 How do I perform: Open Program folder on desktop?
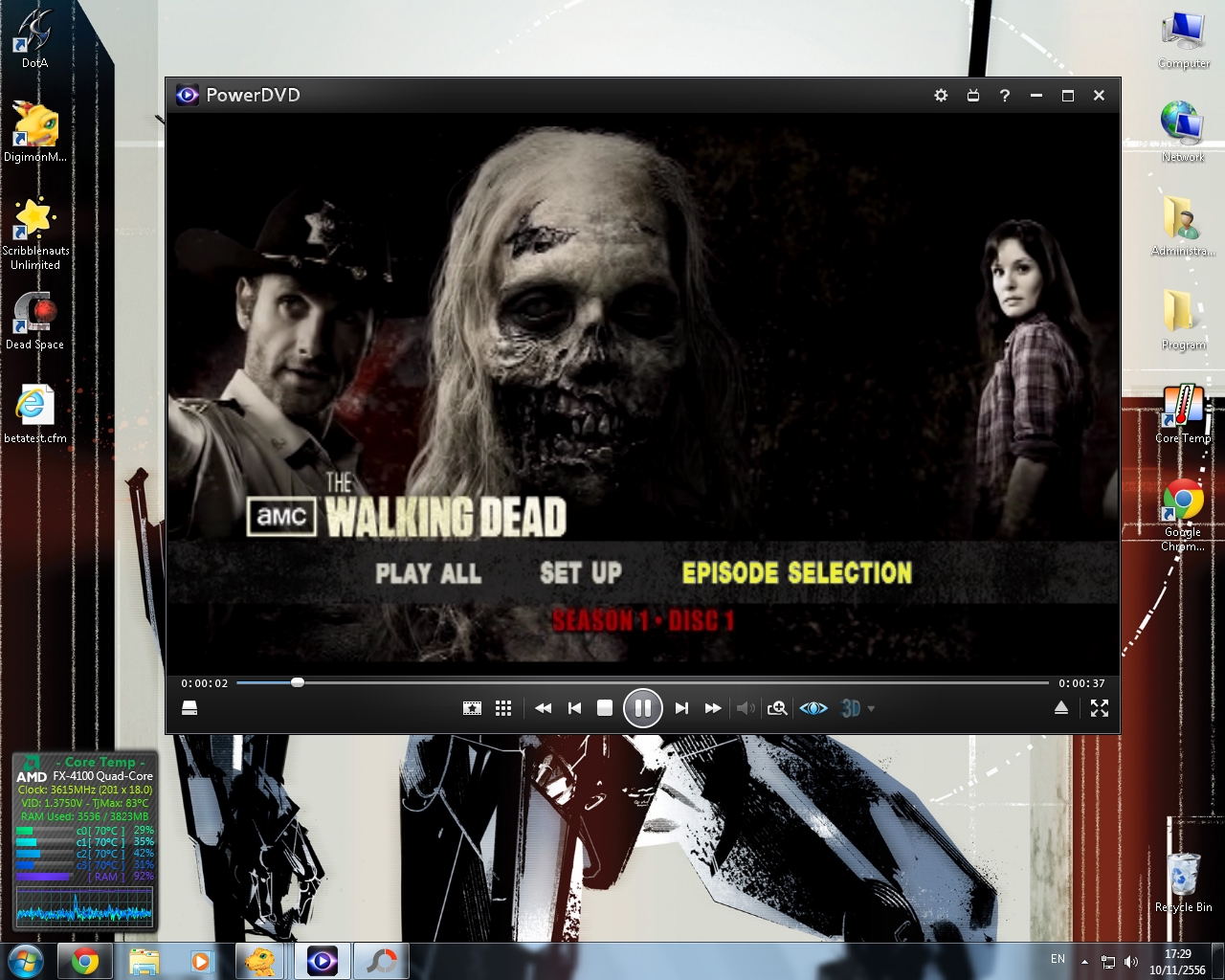[x=1183, y=320]
